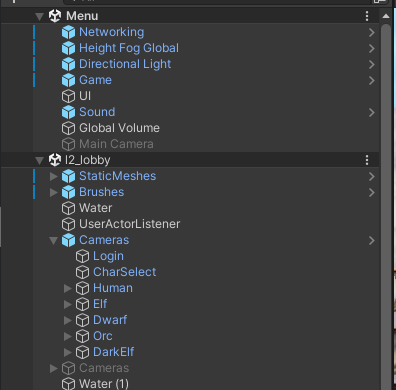Click the Networking prefab cube icon
Image resolution: width=396 pixels, height=390 pixels.
68,32
